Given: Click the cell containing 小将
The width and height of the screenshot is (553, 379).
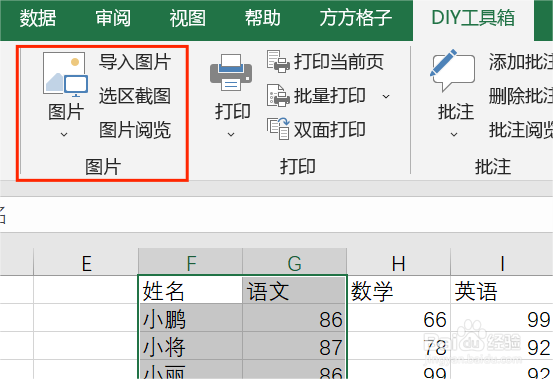Looking at the screenshot, I should (190, 346).
